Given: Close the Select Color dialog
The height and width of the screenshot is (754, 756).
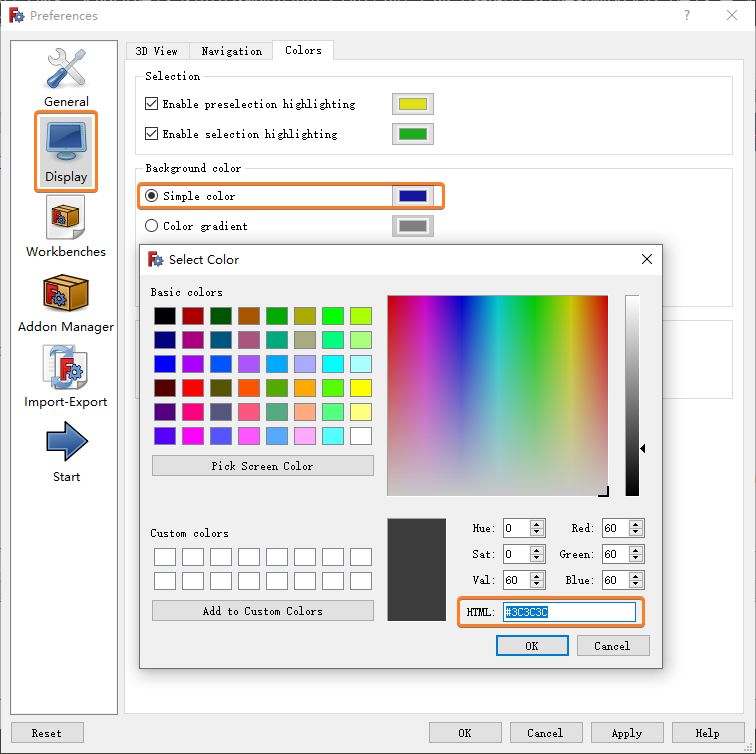Looking at the screenshot, I should click(647, 260).
